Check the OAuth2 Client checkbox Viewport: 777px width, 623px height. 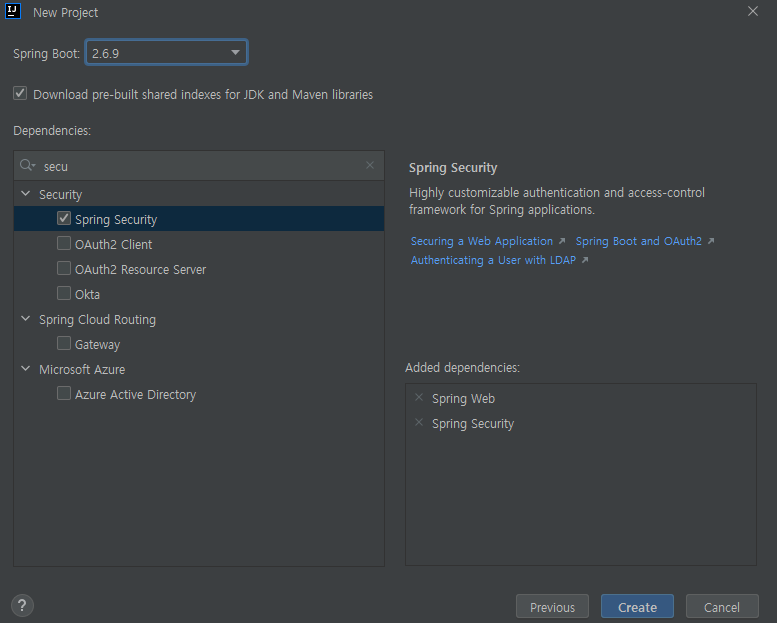pyautogui.click(x=64, y=243)
